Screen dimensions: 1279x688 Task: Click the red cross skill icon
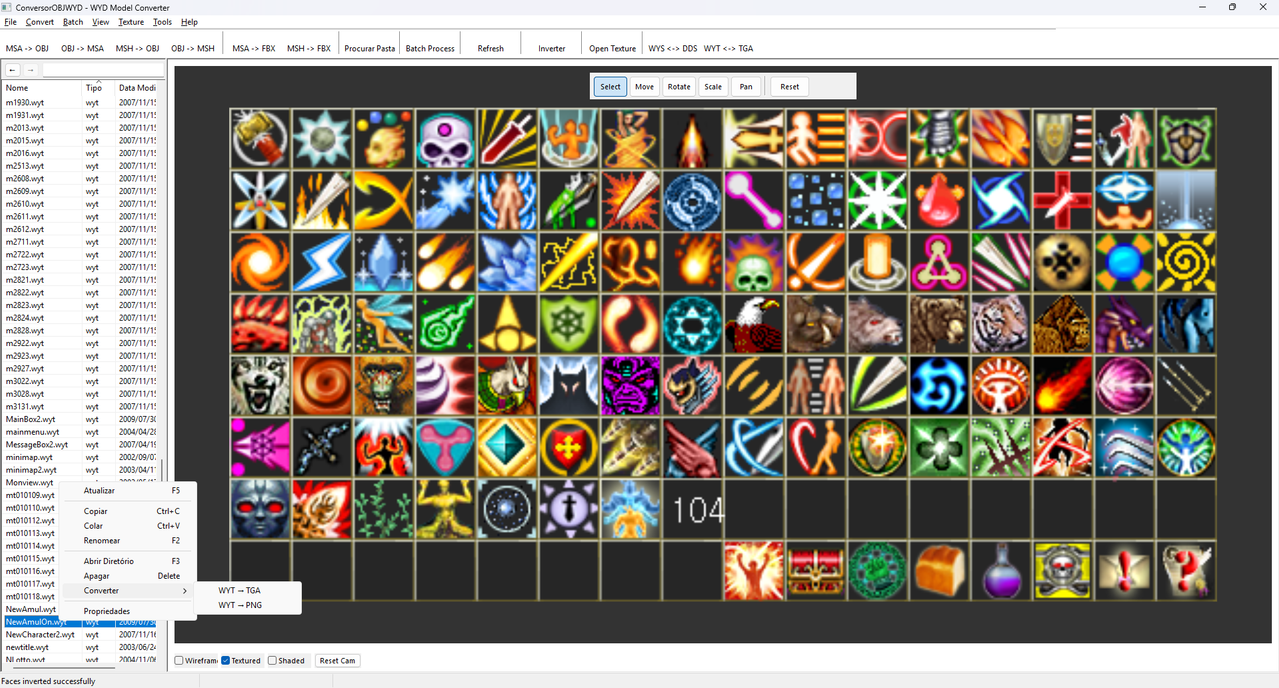point(1063,201)
